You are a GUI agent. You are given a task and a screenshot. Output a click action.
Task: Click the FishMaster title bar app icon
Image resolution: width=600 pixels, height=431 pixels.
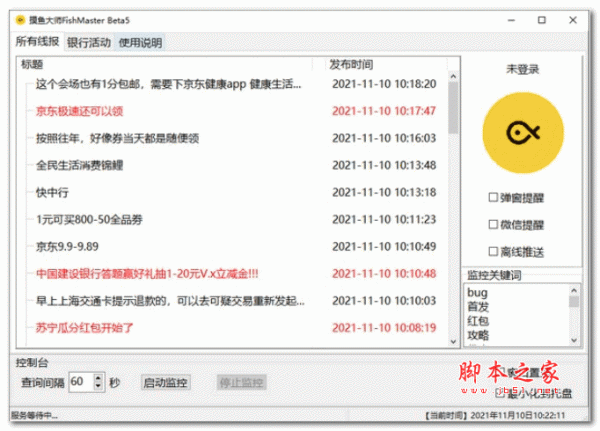point(20,20)
